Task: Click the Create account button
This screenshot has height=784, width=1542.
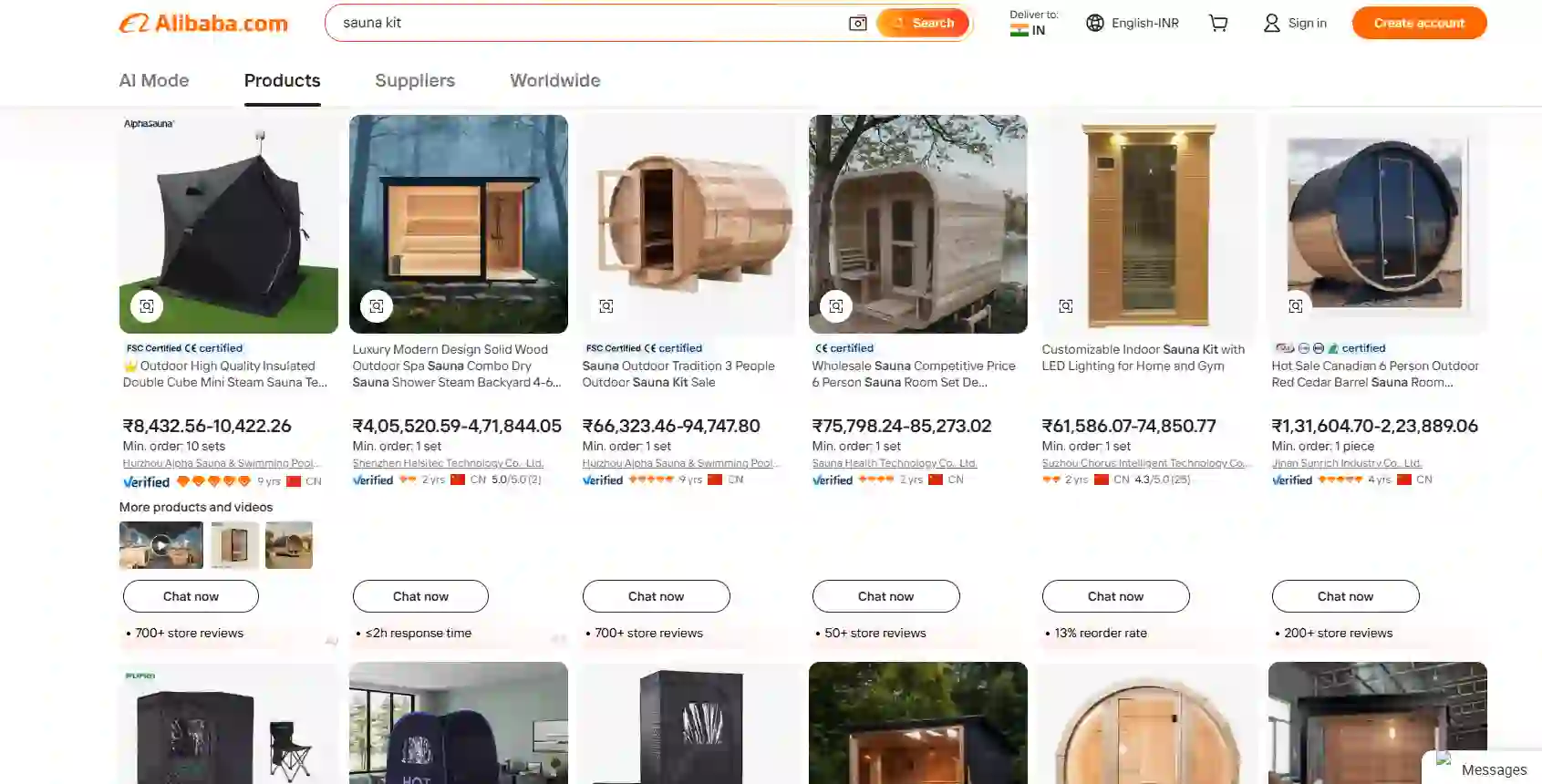Action: coord(1419,23)
